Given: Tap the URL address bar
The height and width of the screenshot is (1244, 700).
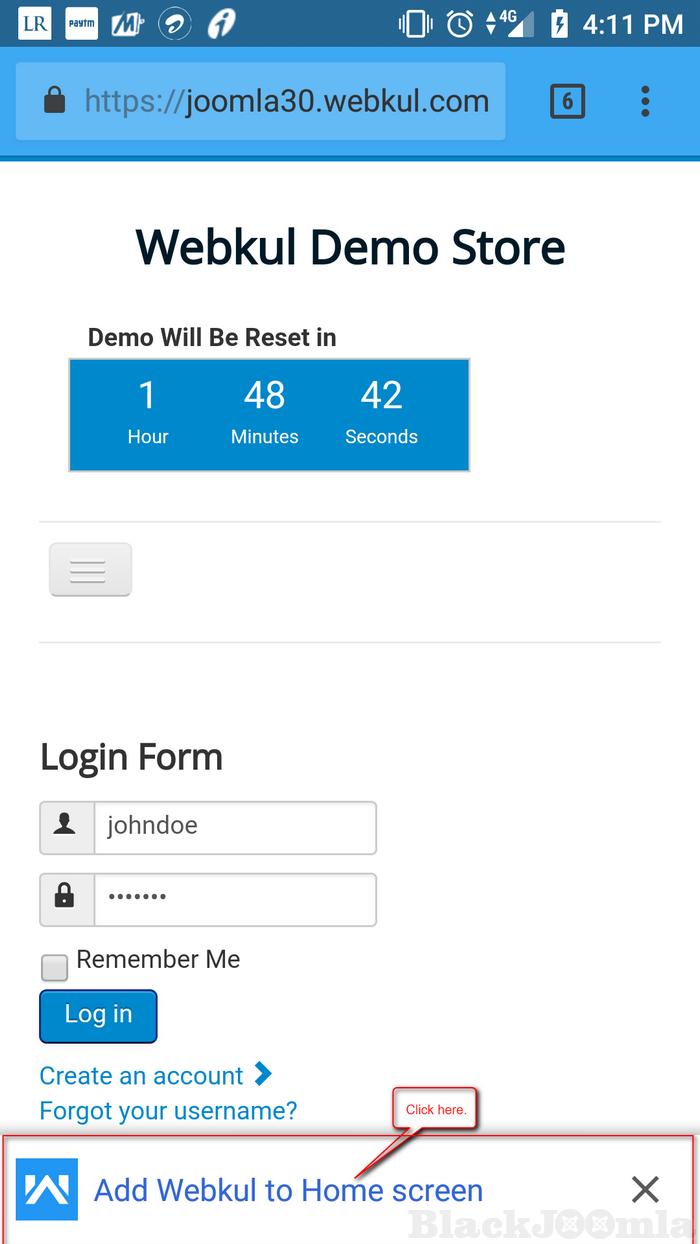Looking at the screenshot, I should (285, 101).
